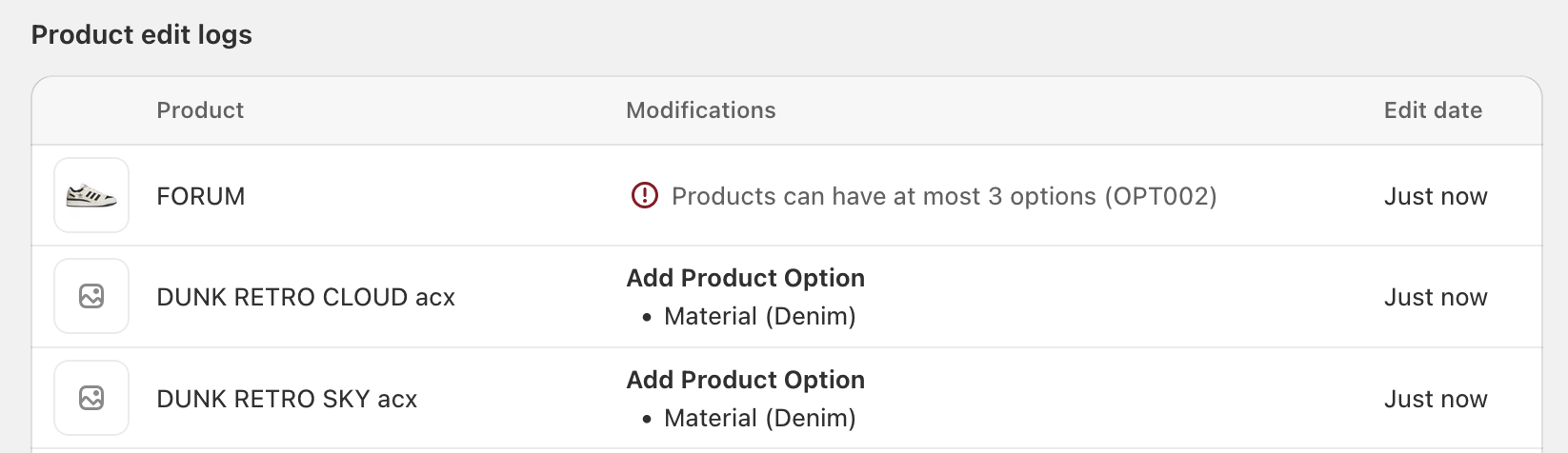The image size is (1568, 453).
Task: Click the Product column header
Action: (200, 110)
